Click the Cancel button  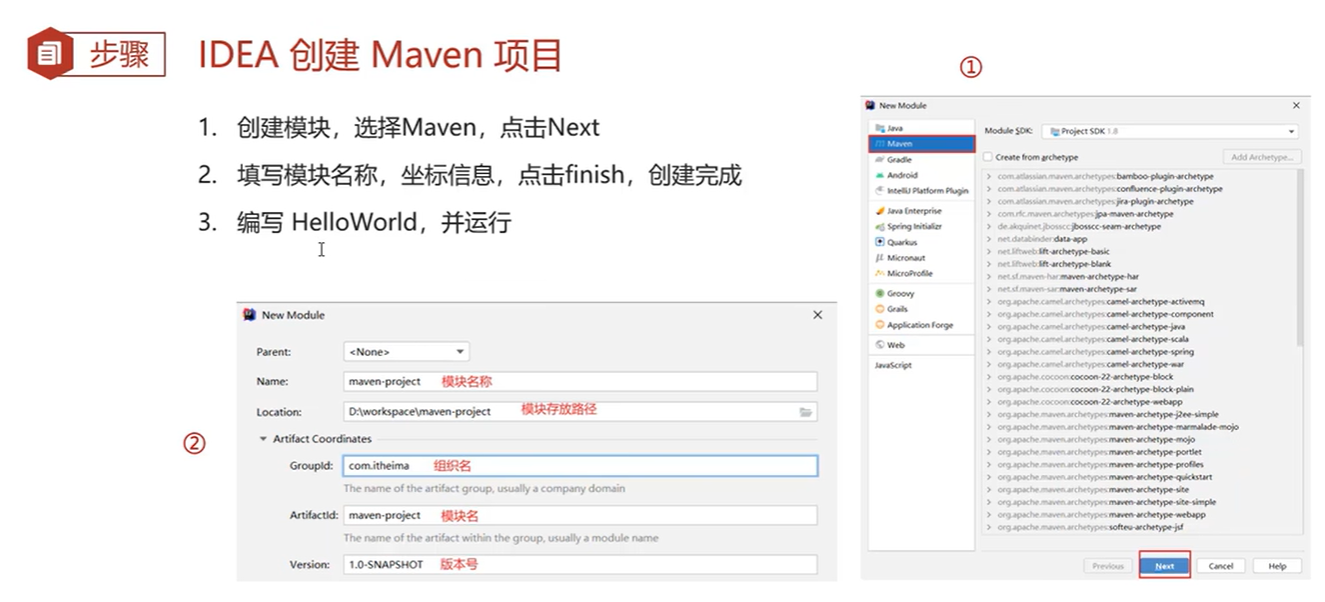tap(1221, 566)
